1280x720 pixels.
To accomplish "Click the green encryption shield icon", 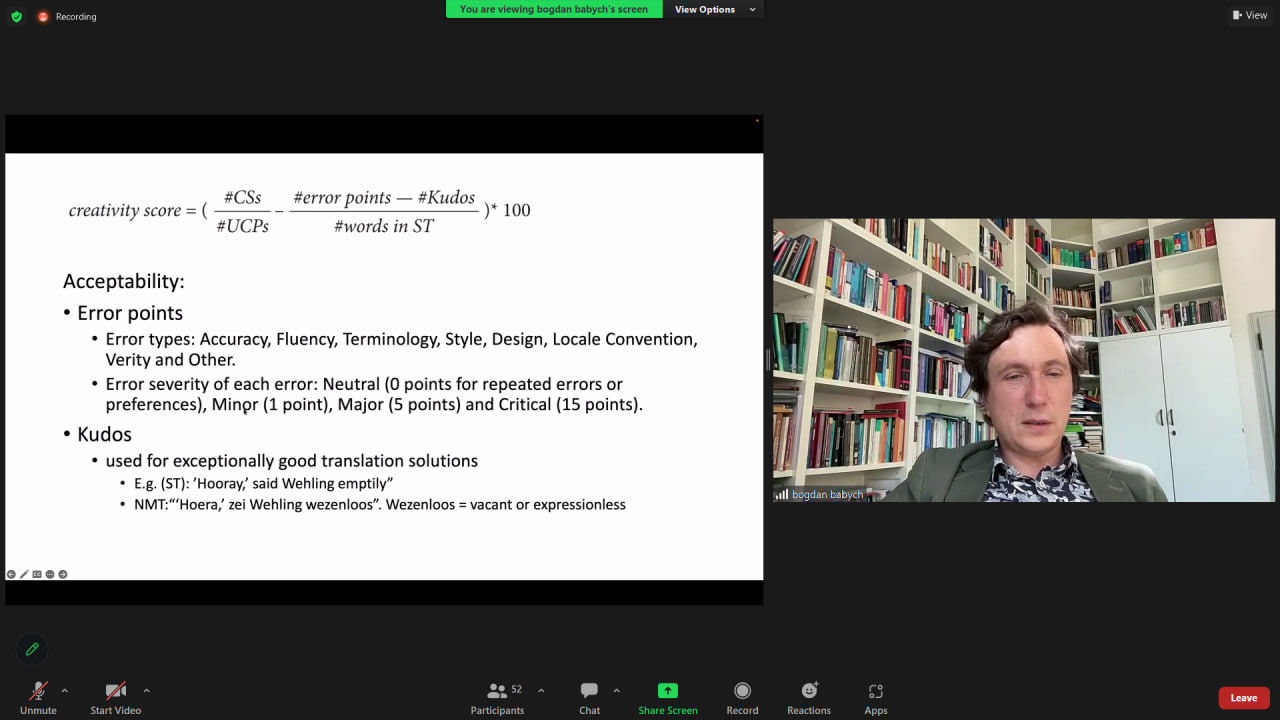I will pyautogui.click(x=16, y=17).
